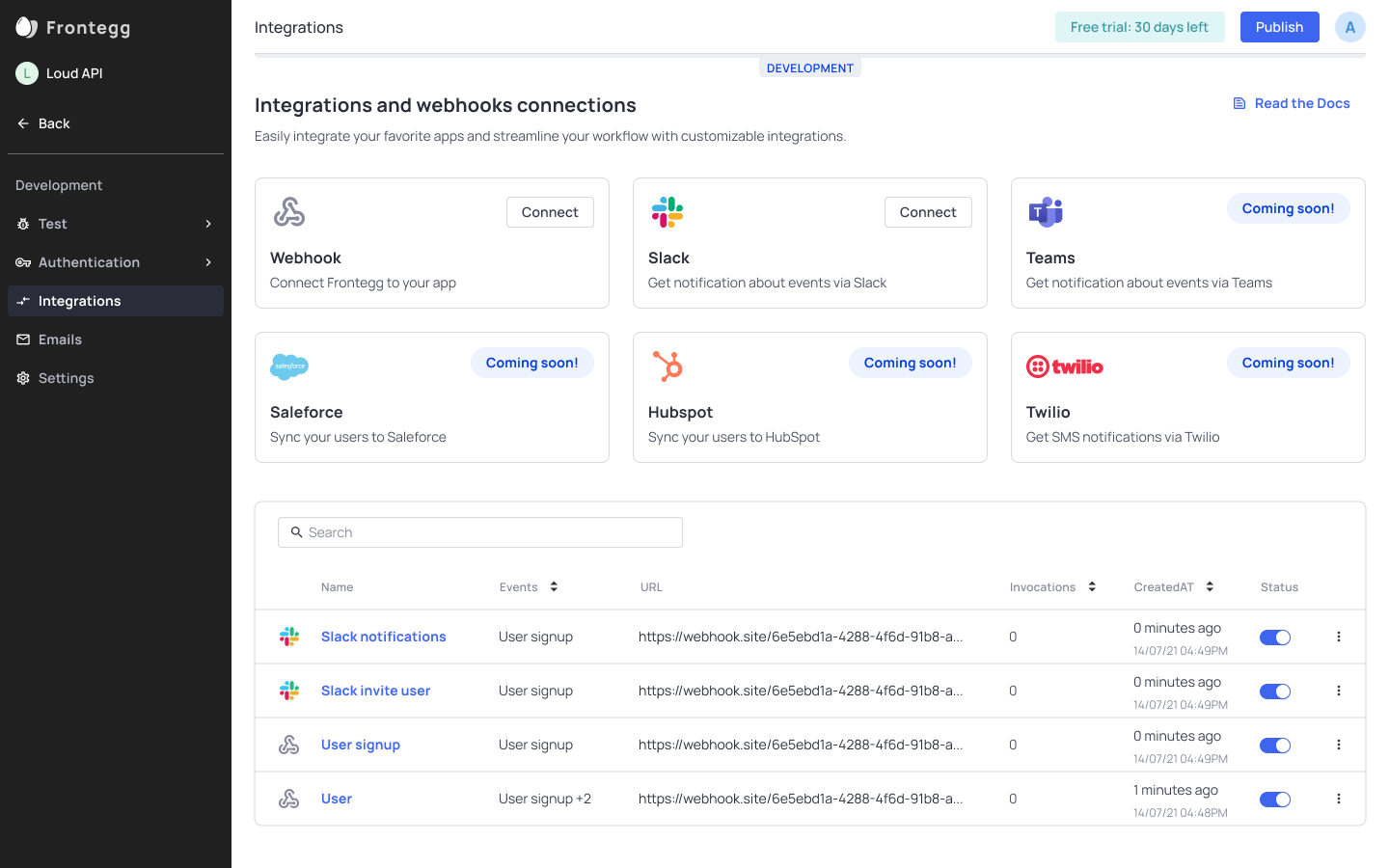Image resolution: width=1389 pixels, height=868 pixels.
Task: Click Coming soon badge on Teams card
Action: 1289,208
